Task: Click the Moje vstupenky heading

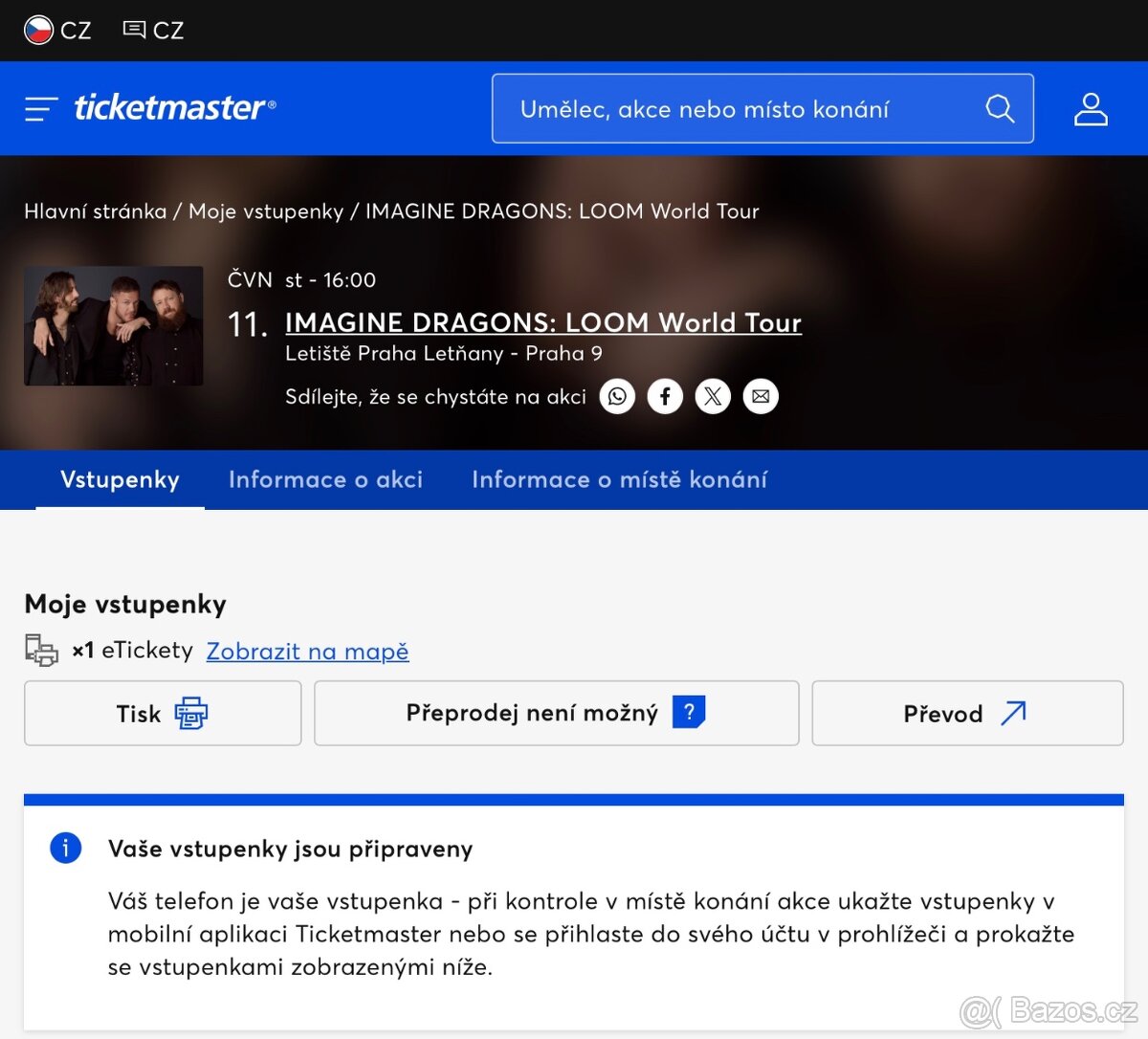Action: coord(125,605)
